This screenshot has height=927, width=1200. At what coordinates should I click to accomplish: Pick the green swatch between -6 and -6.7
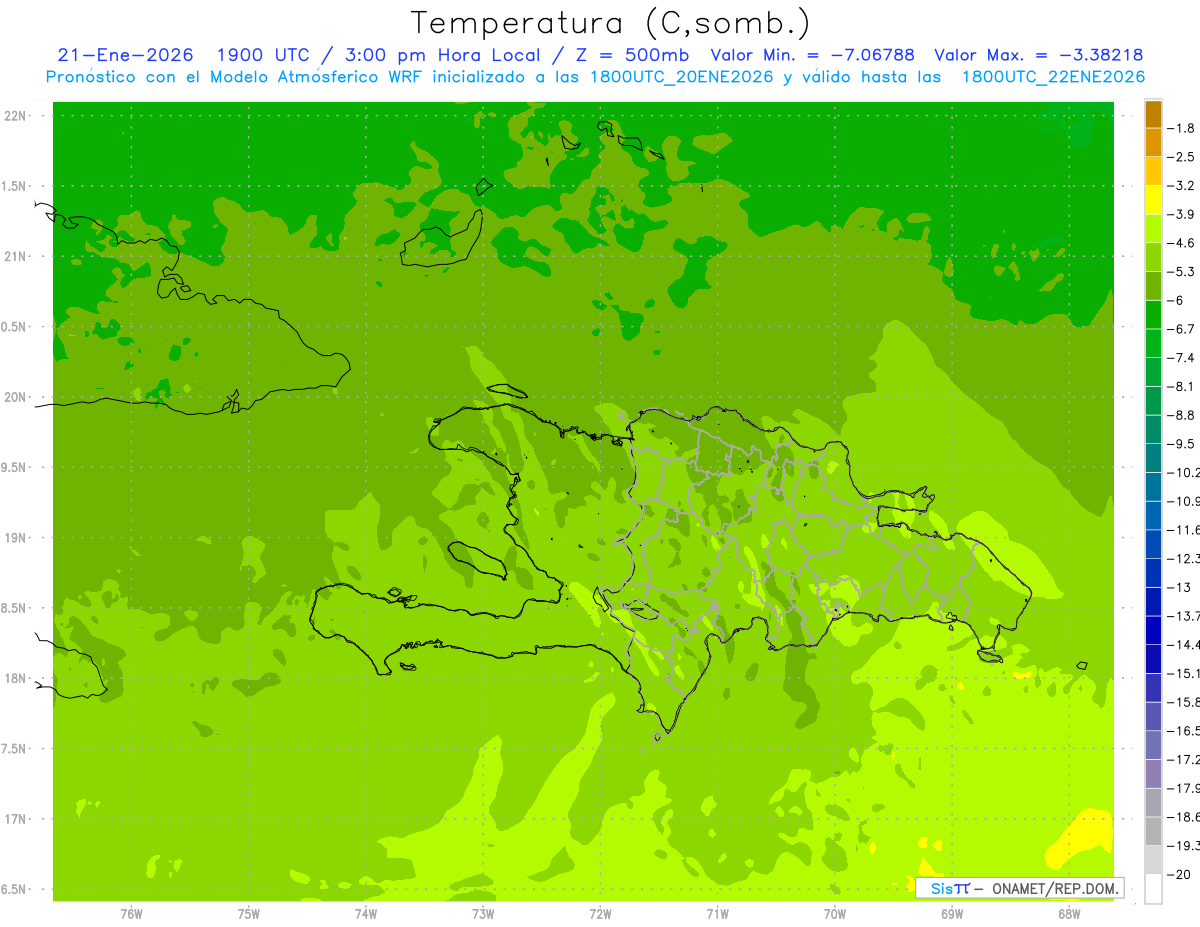1153,315
